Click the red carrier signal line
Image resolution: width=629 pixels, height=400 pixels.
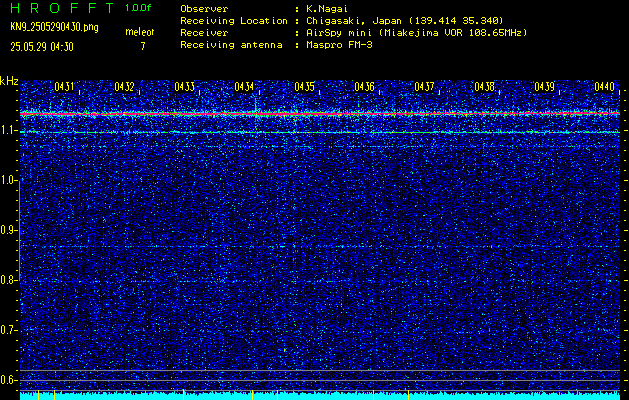[320, 114]
